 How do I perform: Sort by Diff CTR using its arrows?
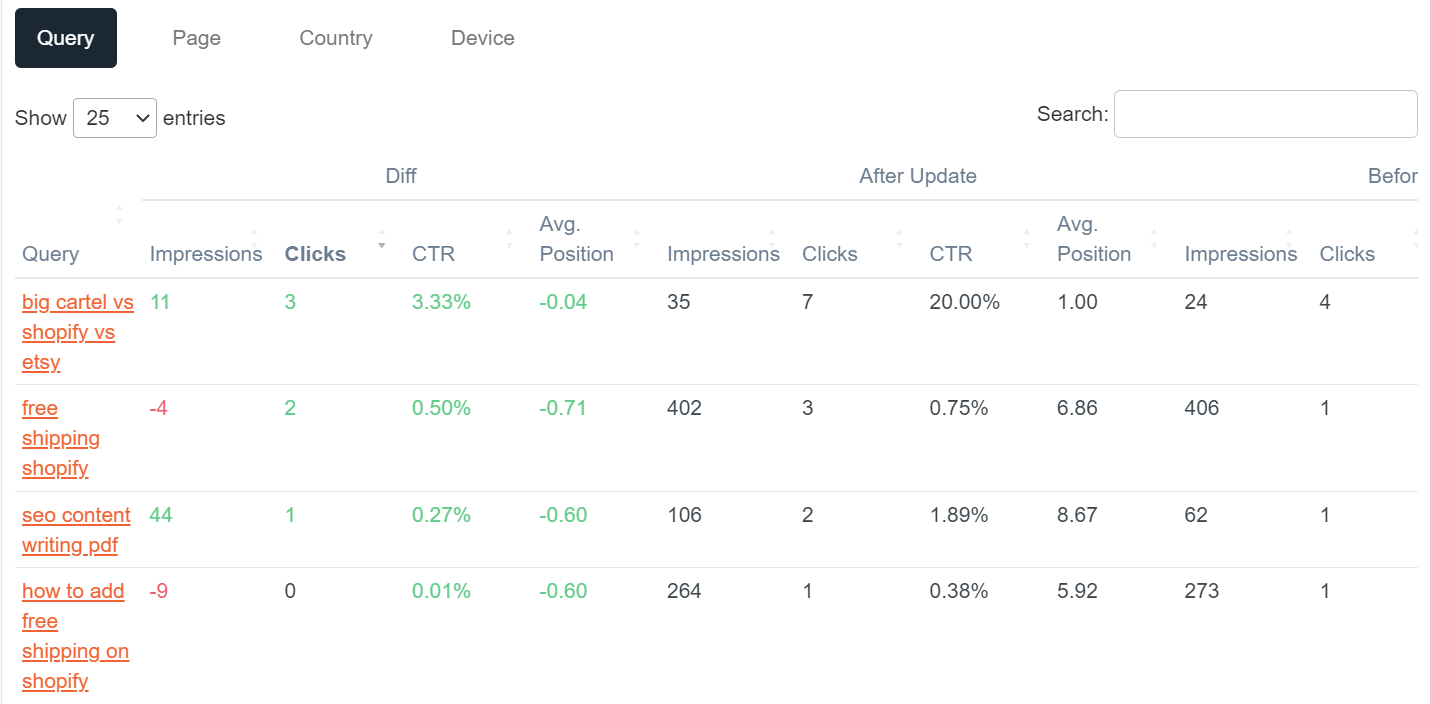[x=509, y=238]
